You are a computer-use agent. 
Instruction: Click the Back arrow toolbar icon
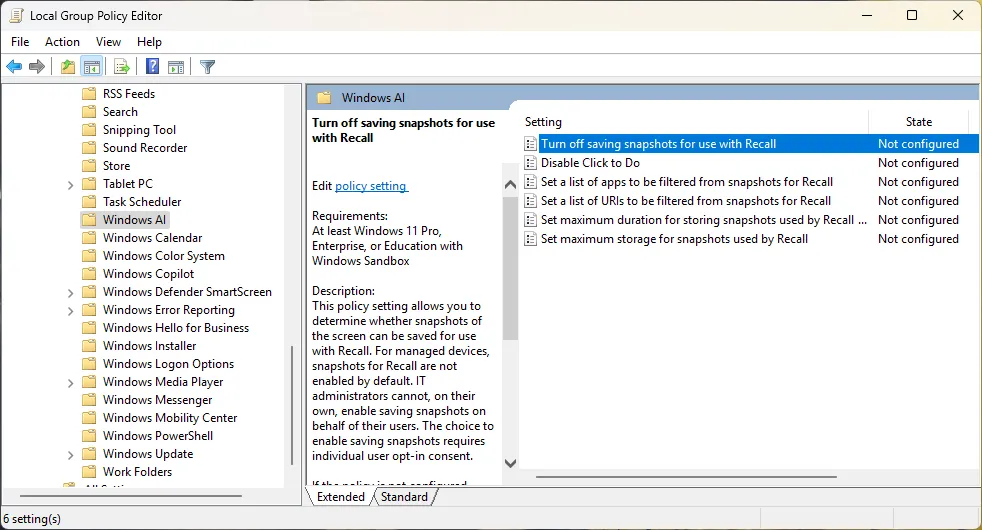pos(14,66)
